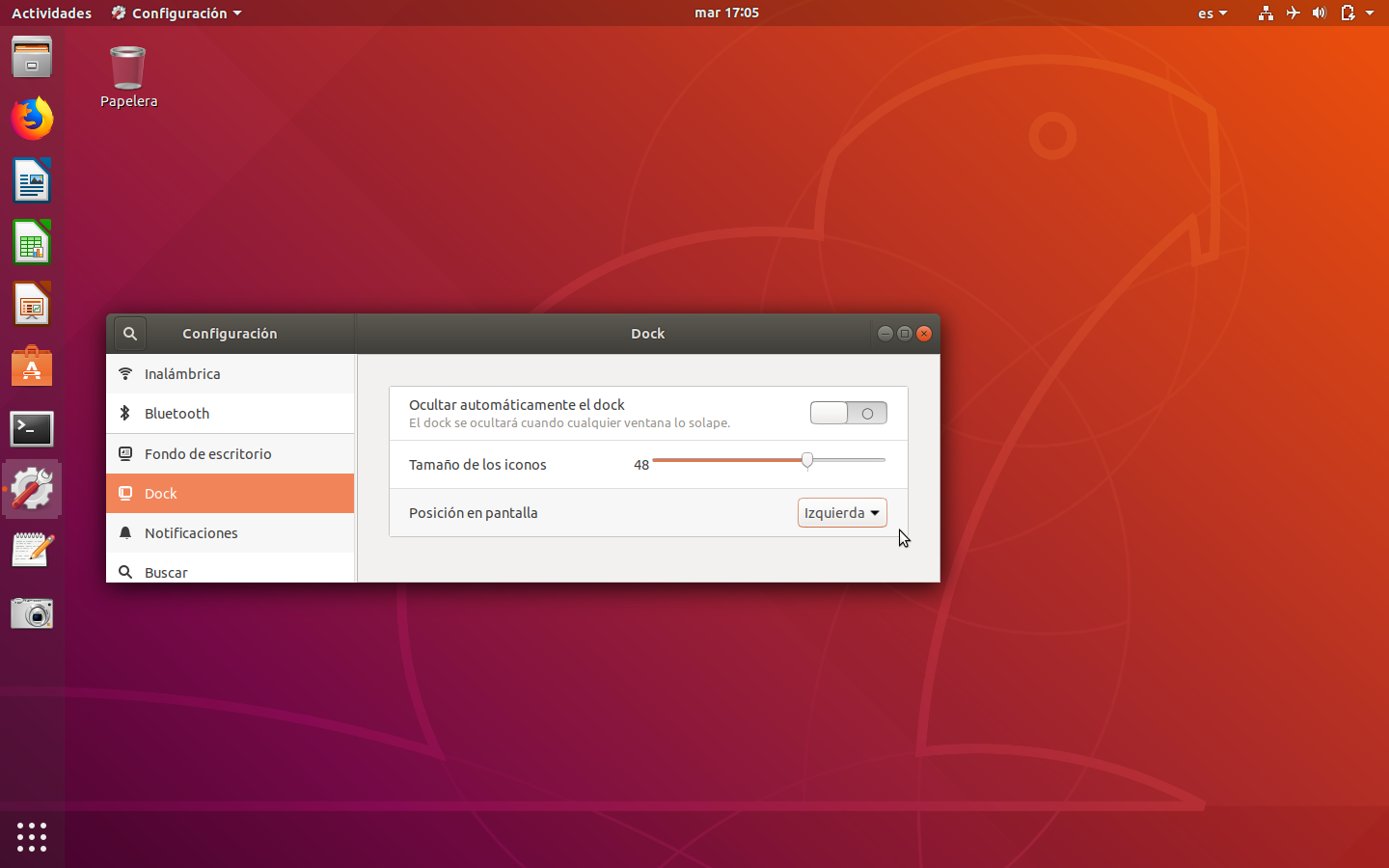Open the Posición en pantalla Izquierda dropdown

(x=842, y=513)
